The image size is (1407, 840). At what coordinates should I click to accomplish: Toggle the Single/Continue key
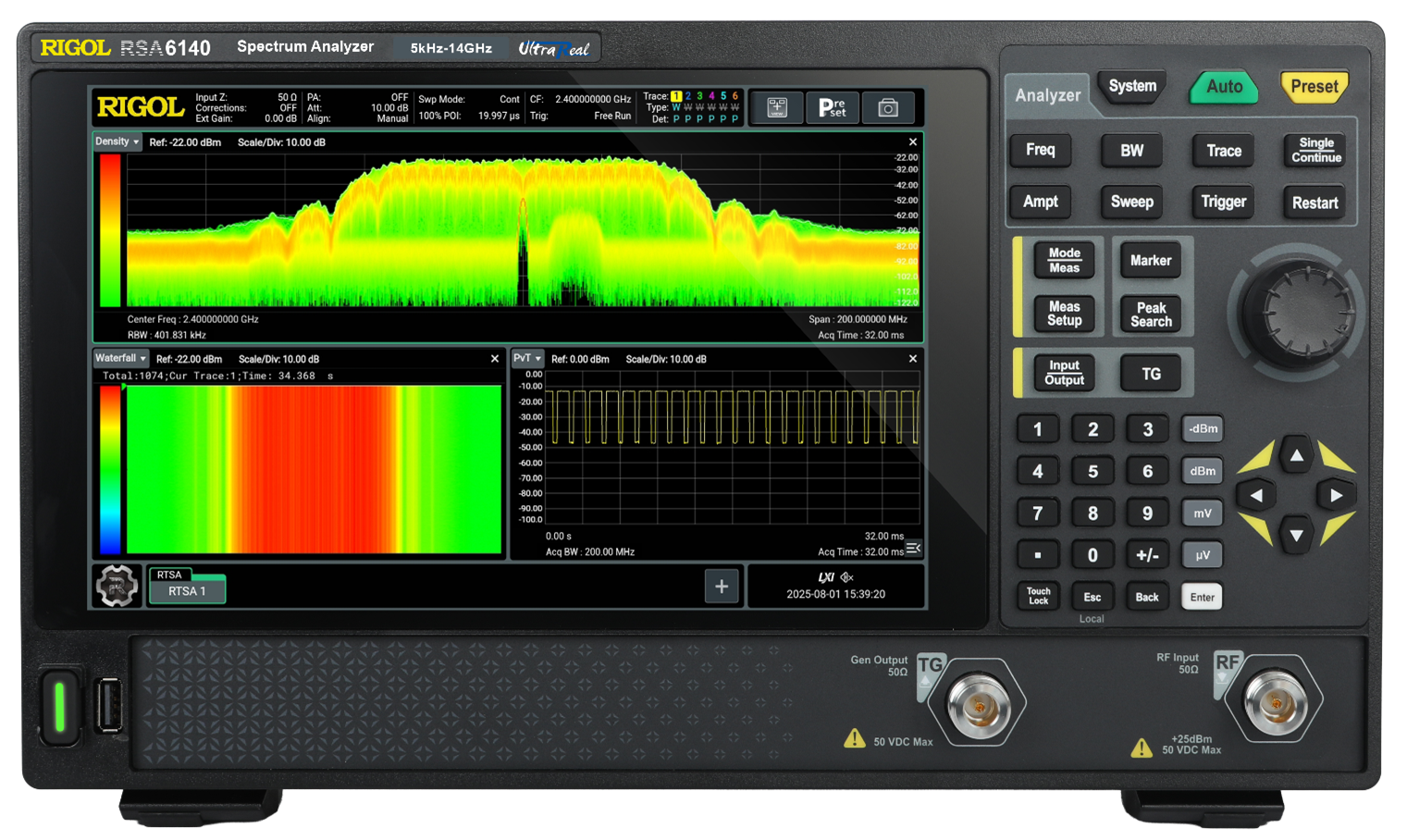tap(1315, 150)
